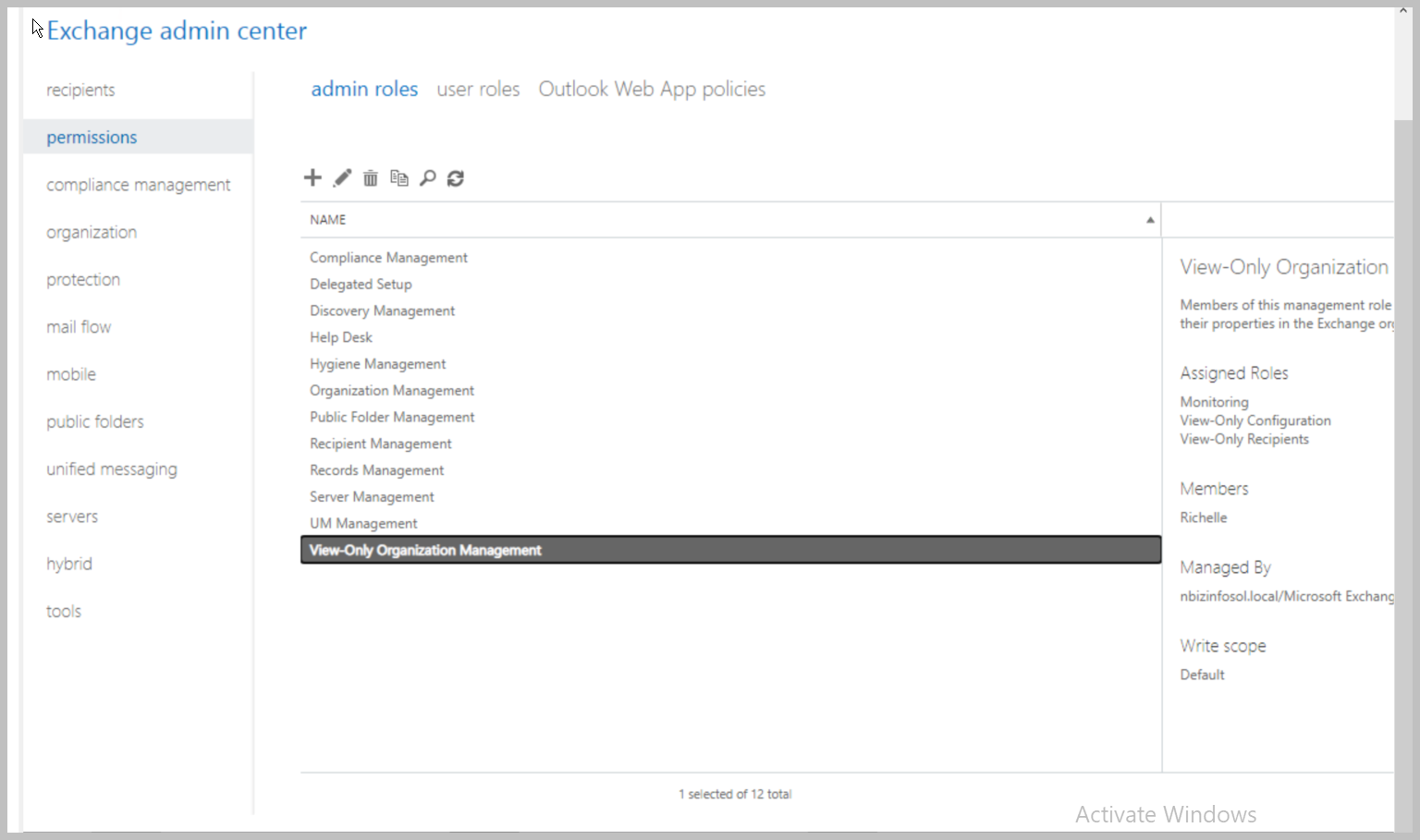The width and height of the screenshot is (1420, 840).
Task: Click the Search magnifier icon
Action: (x=427, y=178)
